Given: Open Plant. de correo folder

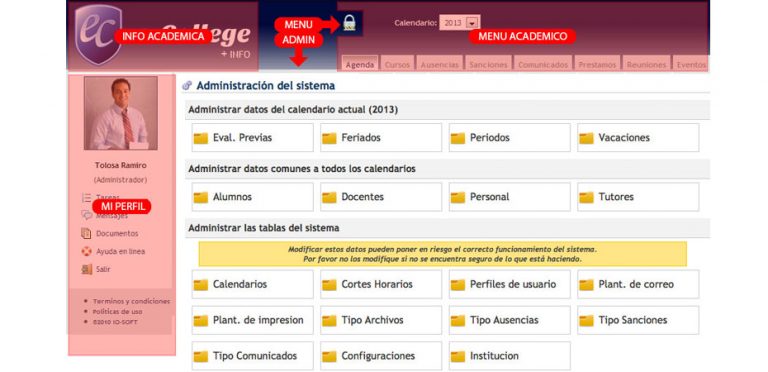Looking at the screenshot, I should tap(638, 284).
